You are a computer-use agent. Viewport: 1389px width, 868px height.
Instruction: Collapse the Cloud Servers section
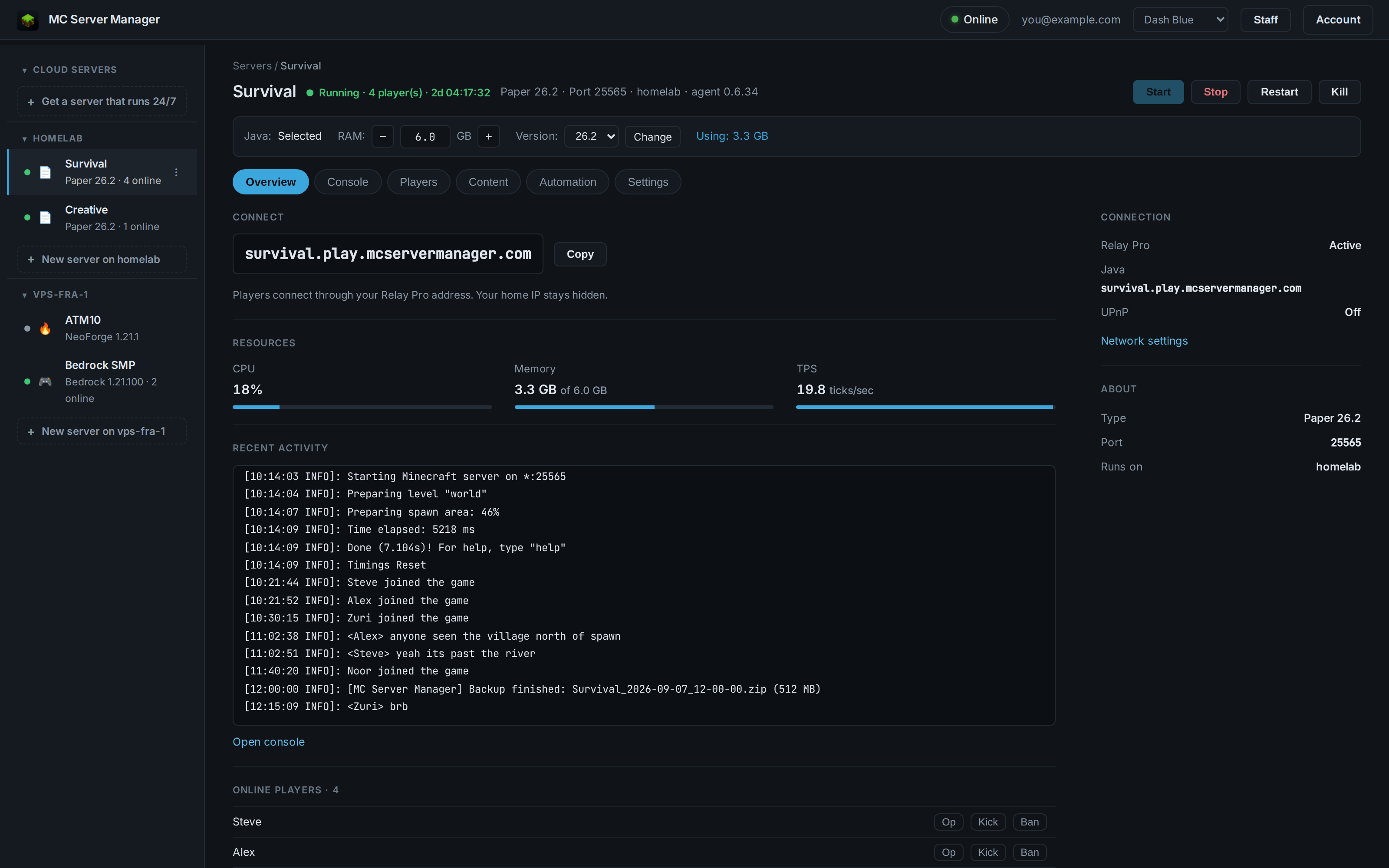coord(69,70)
